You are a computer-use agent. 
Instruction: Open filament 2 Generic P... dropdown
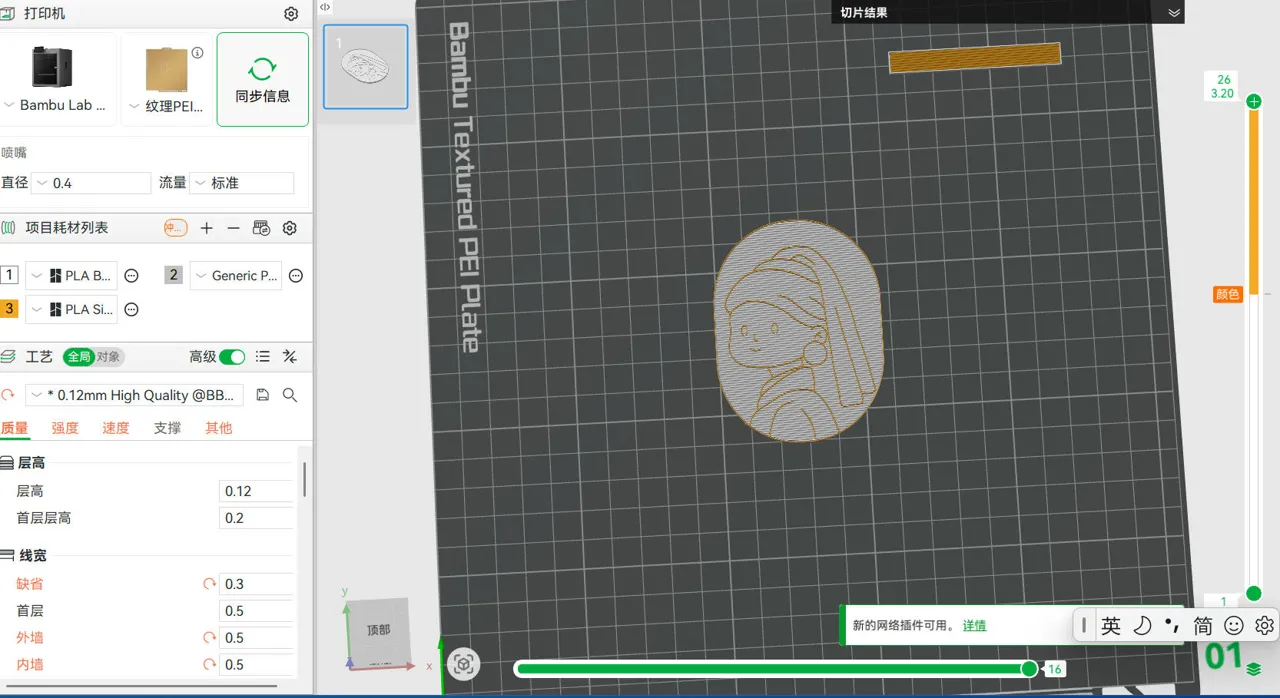(x=236, y=276)
